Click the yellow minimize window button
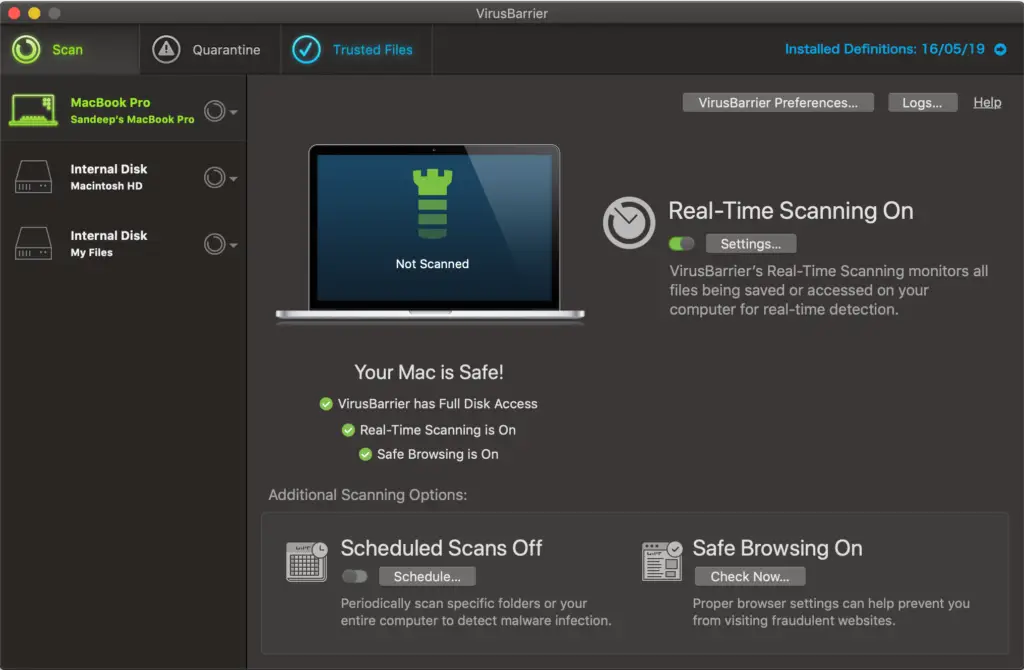 tap(34, 13)
